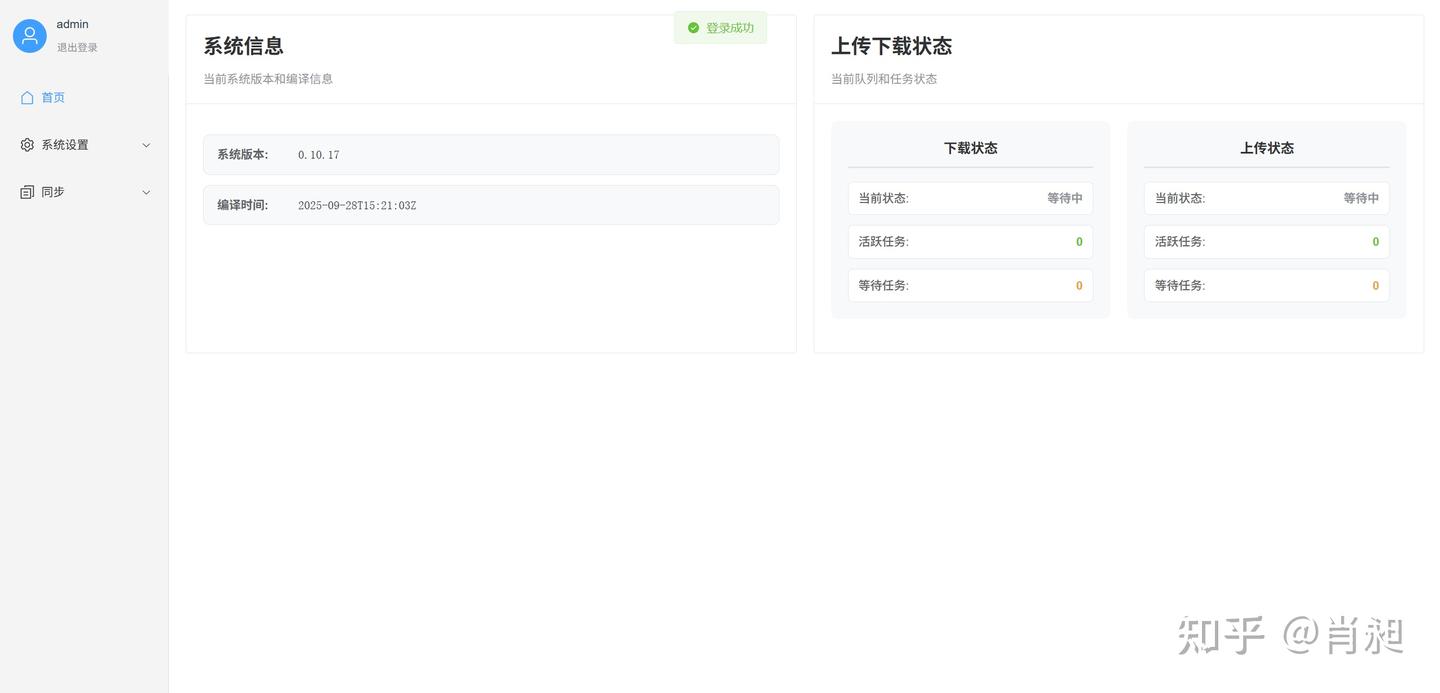
Task: Click the home icon beside 首页
Action: (27, 97)
